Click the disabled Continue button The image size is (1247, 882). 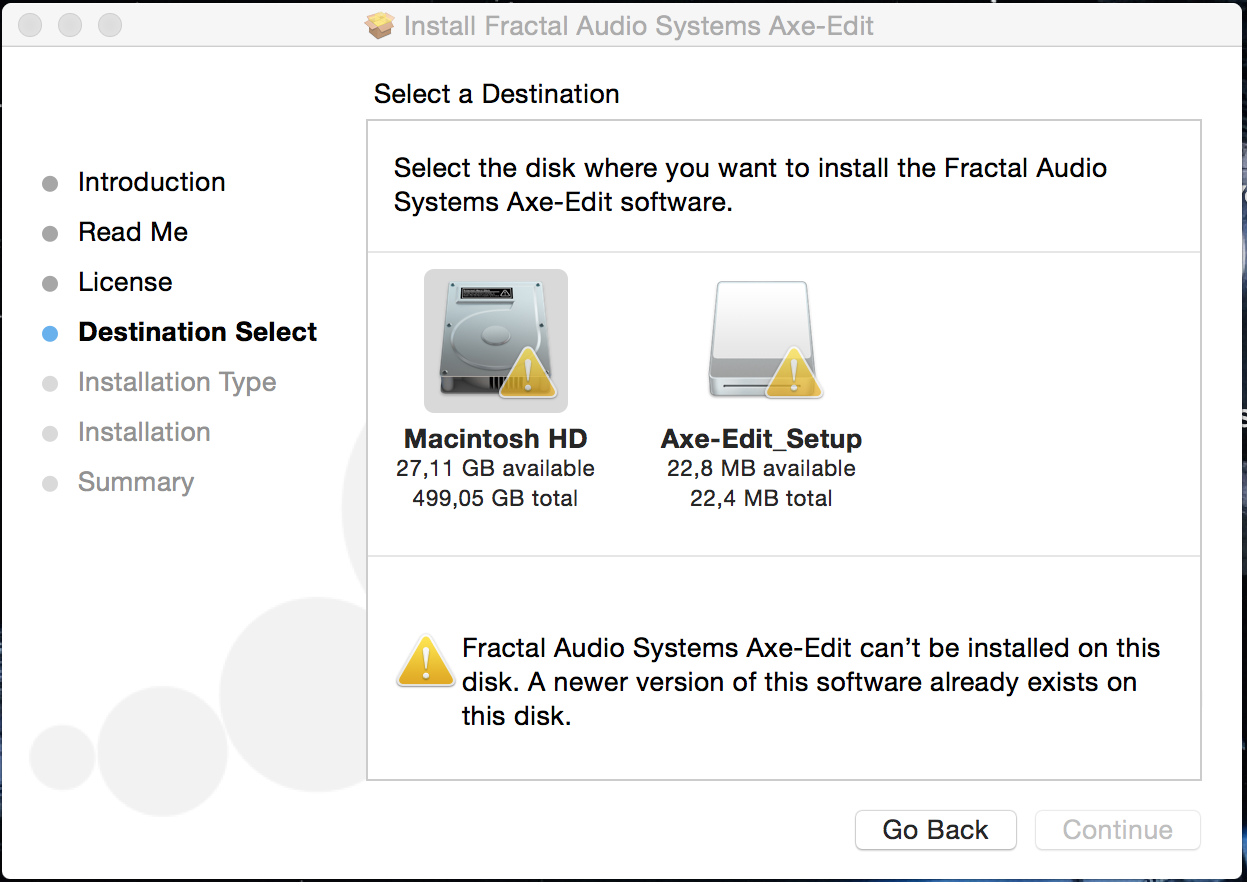(x=1118, y=830)
